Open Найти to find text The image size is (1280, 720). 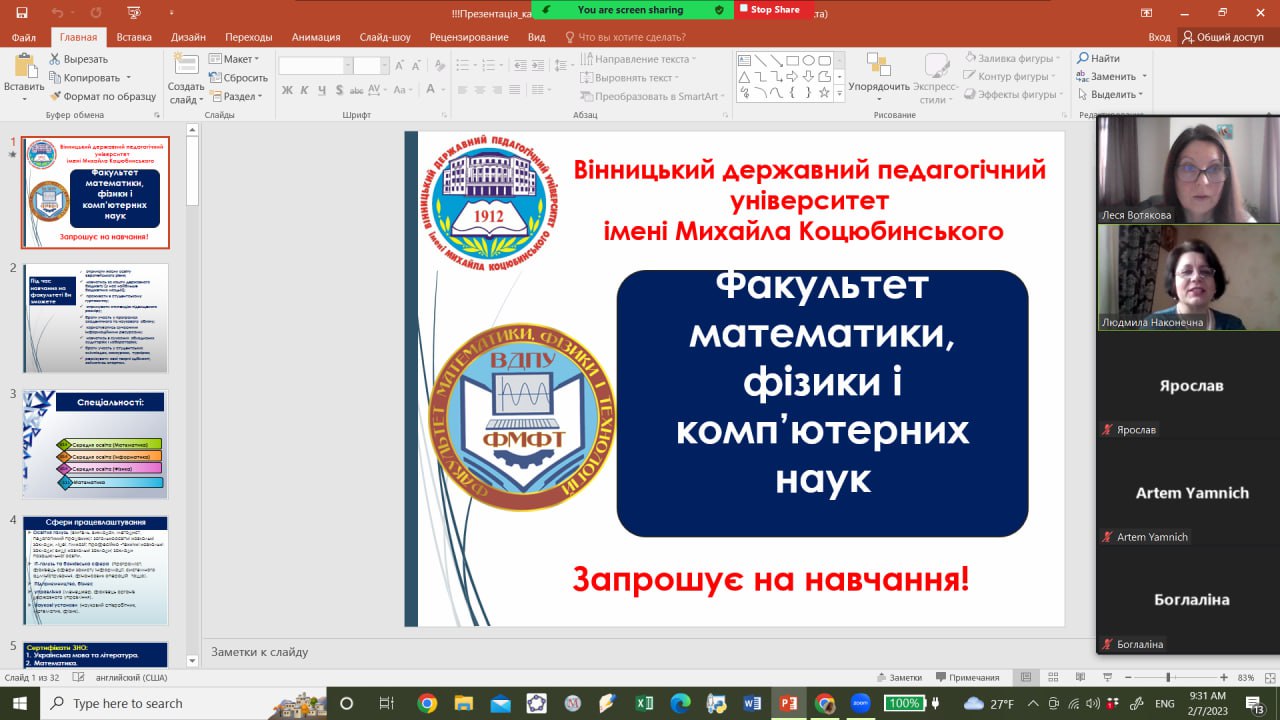coord(1098,59)
